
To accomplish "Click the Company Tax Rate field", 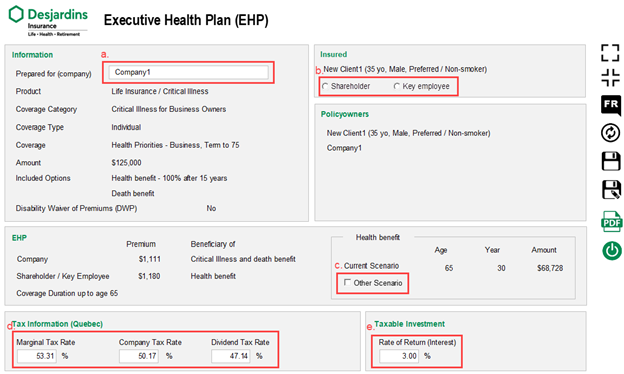I will [x=138, y=356].
